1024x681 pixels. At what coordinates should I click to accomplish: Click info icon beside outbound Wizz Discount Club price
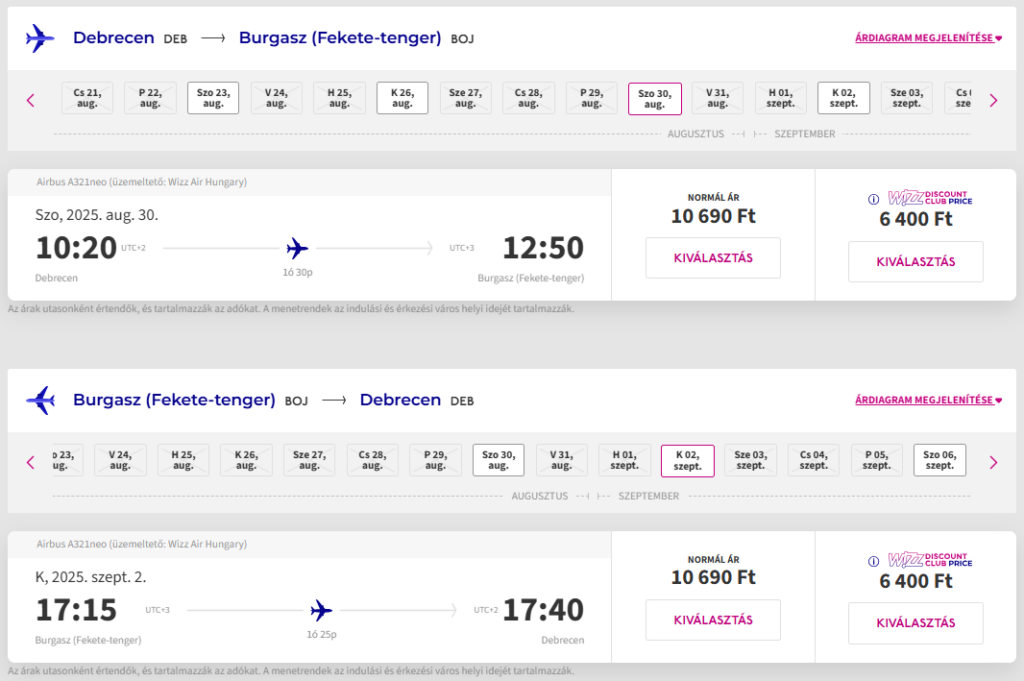pos(875,199)
